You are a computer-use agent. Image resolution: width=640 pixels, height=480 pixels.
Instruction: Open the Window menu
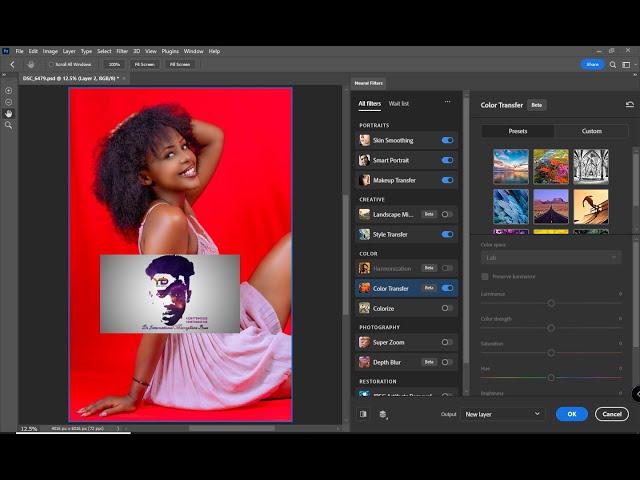pyautogui.click(x=193, y=51)
